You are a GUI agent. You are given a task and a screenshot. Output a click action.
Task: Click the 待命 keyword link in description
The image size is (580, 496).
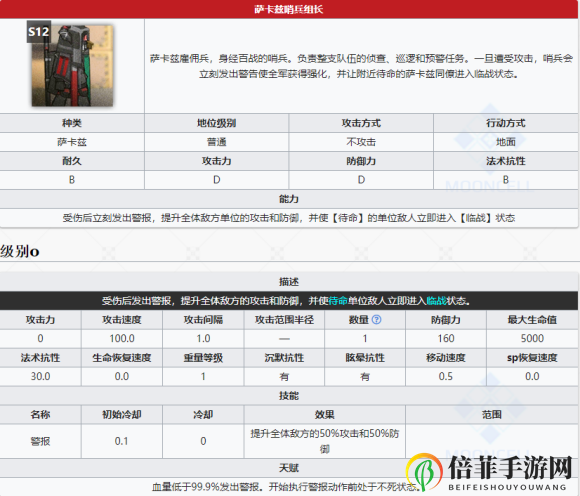click(x=338, y=301)
